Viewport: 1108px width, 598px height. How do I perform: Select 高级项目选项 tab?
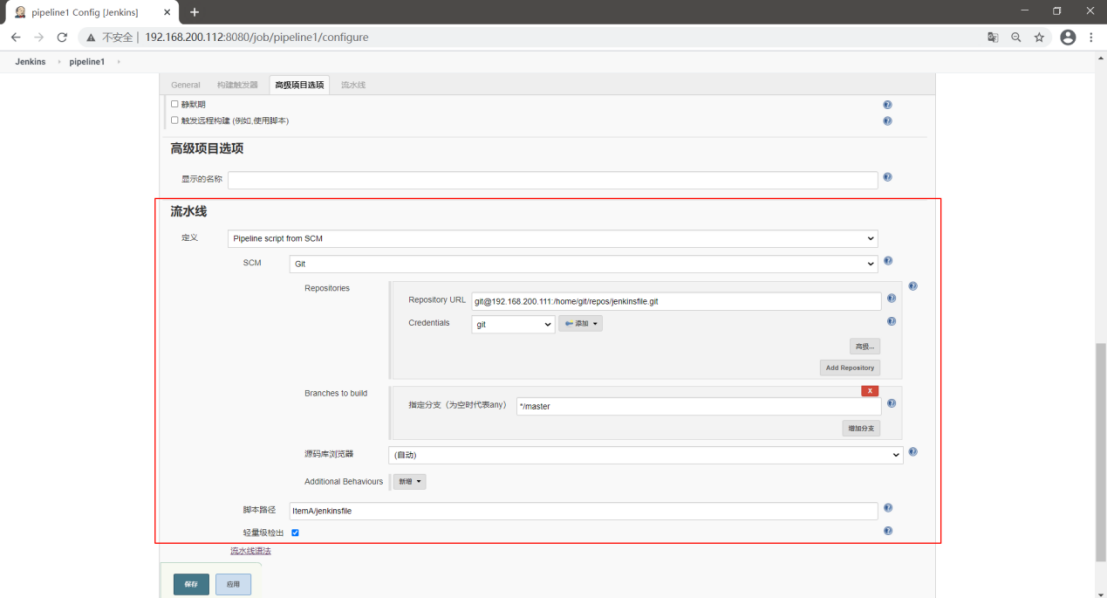tap(300, 85)
